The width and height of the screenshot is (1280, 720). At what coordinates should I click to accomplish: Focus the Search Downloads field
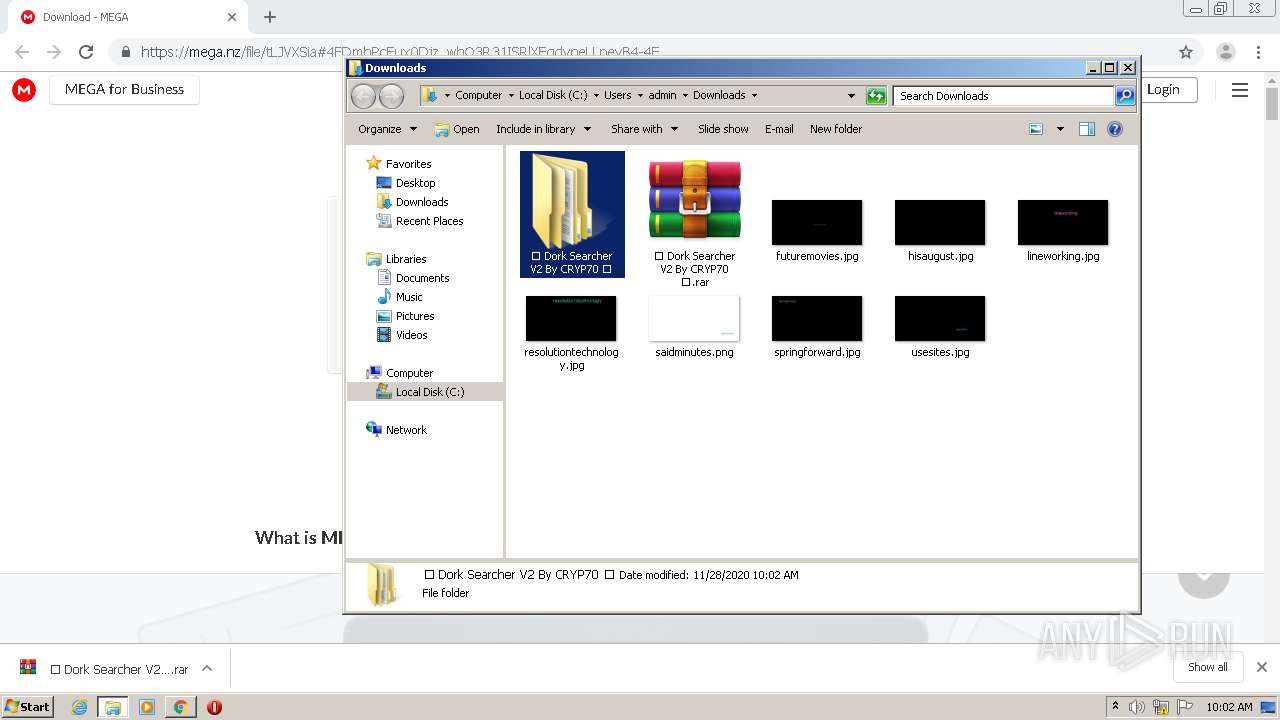tap(1003, 96)
